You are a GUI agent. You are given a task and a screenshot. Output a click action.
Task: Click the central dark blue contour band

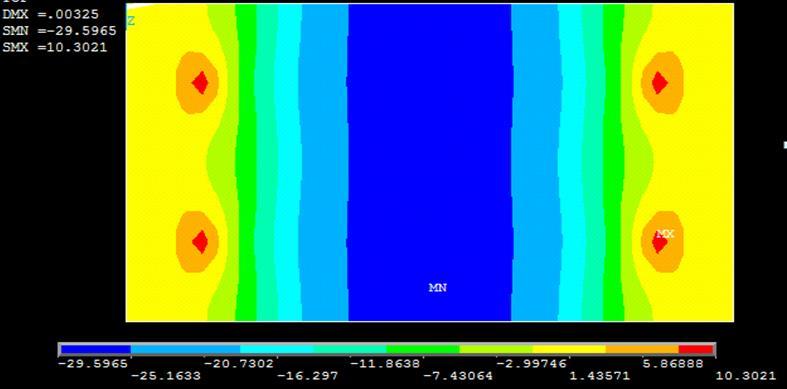tap(430, 162)
